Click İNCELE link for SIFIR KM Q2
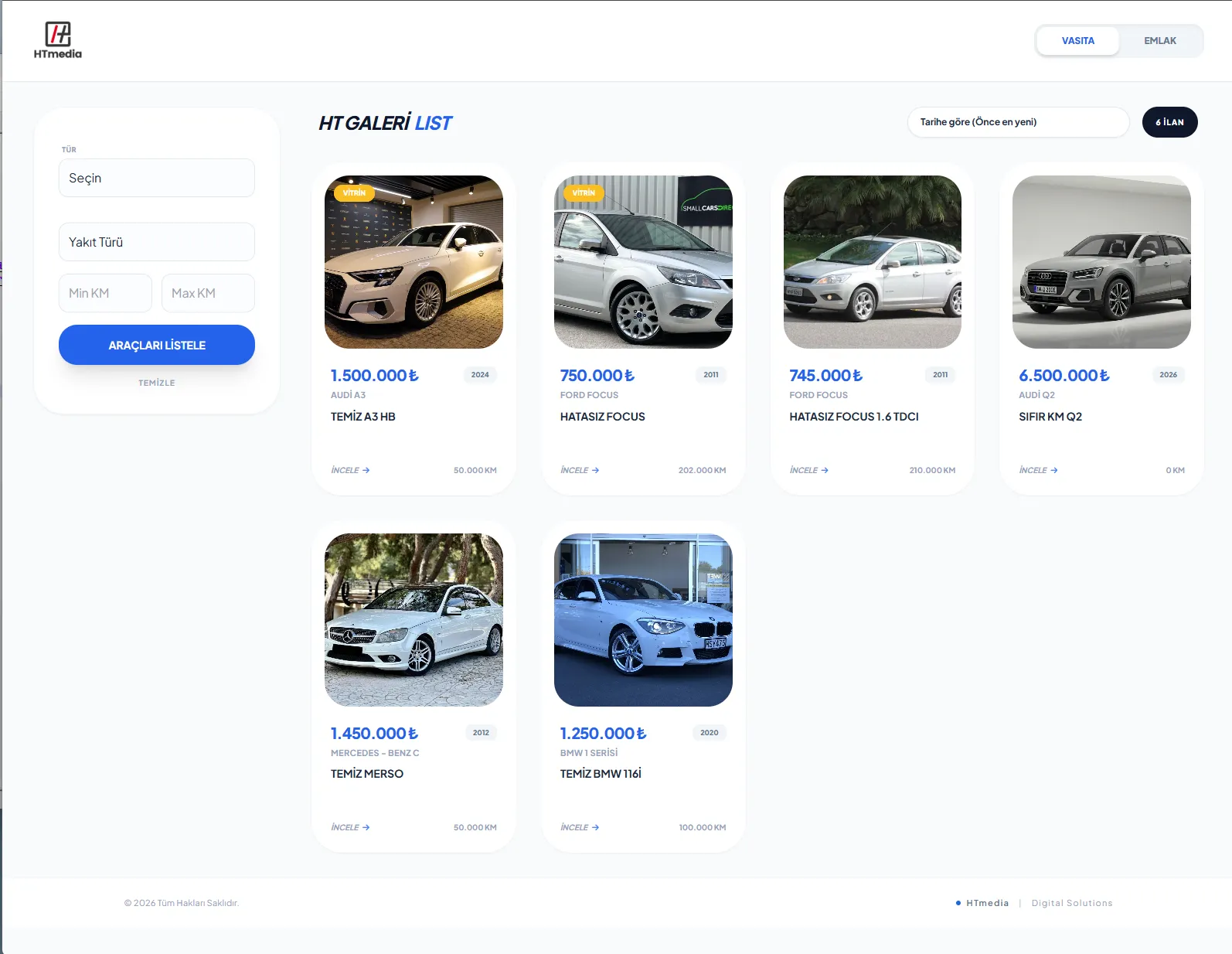The width and height of the screenshot is (1232, 954). 1038,470
